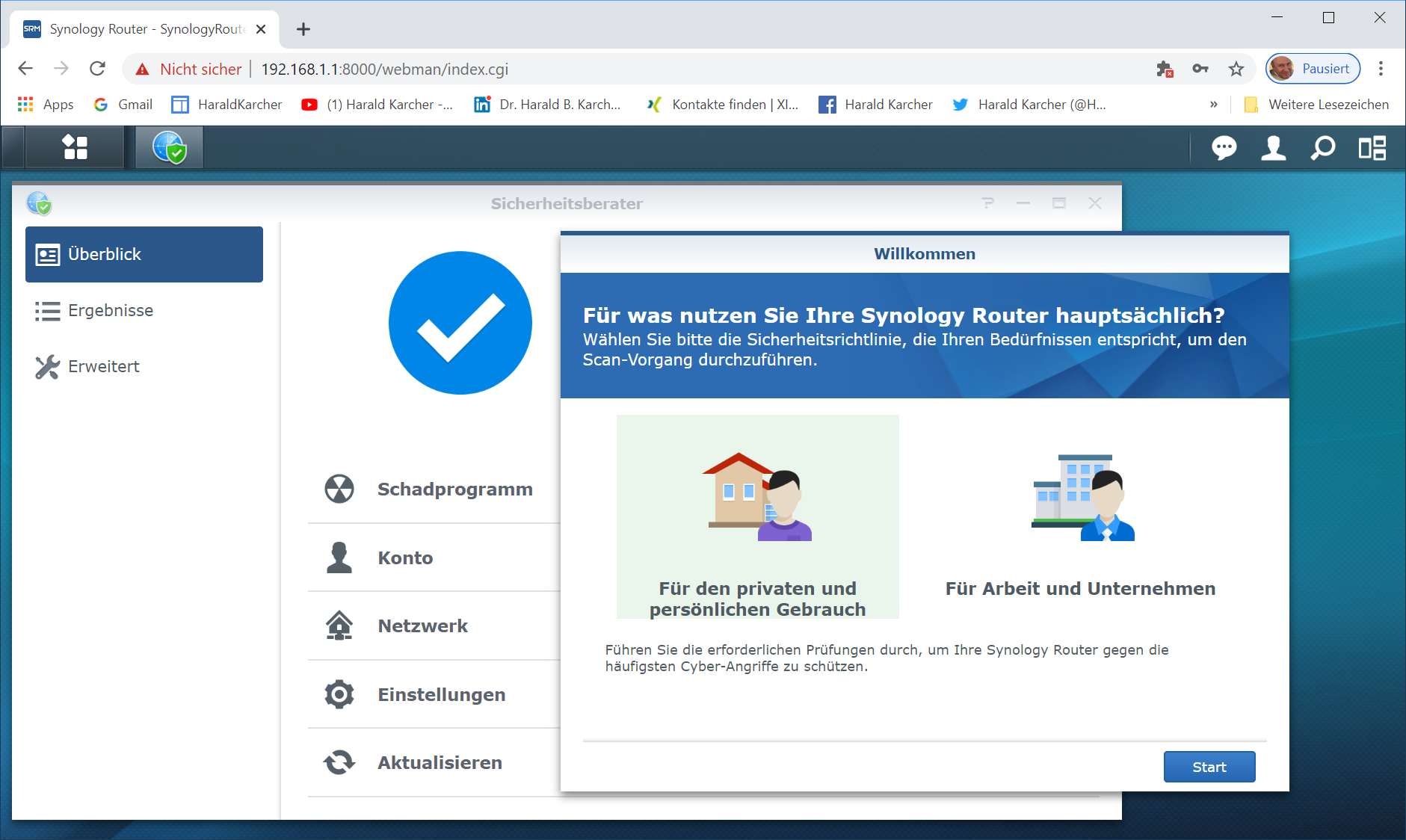Reload the page in Chrome

97,69
